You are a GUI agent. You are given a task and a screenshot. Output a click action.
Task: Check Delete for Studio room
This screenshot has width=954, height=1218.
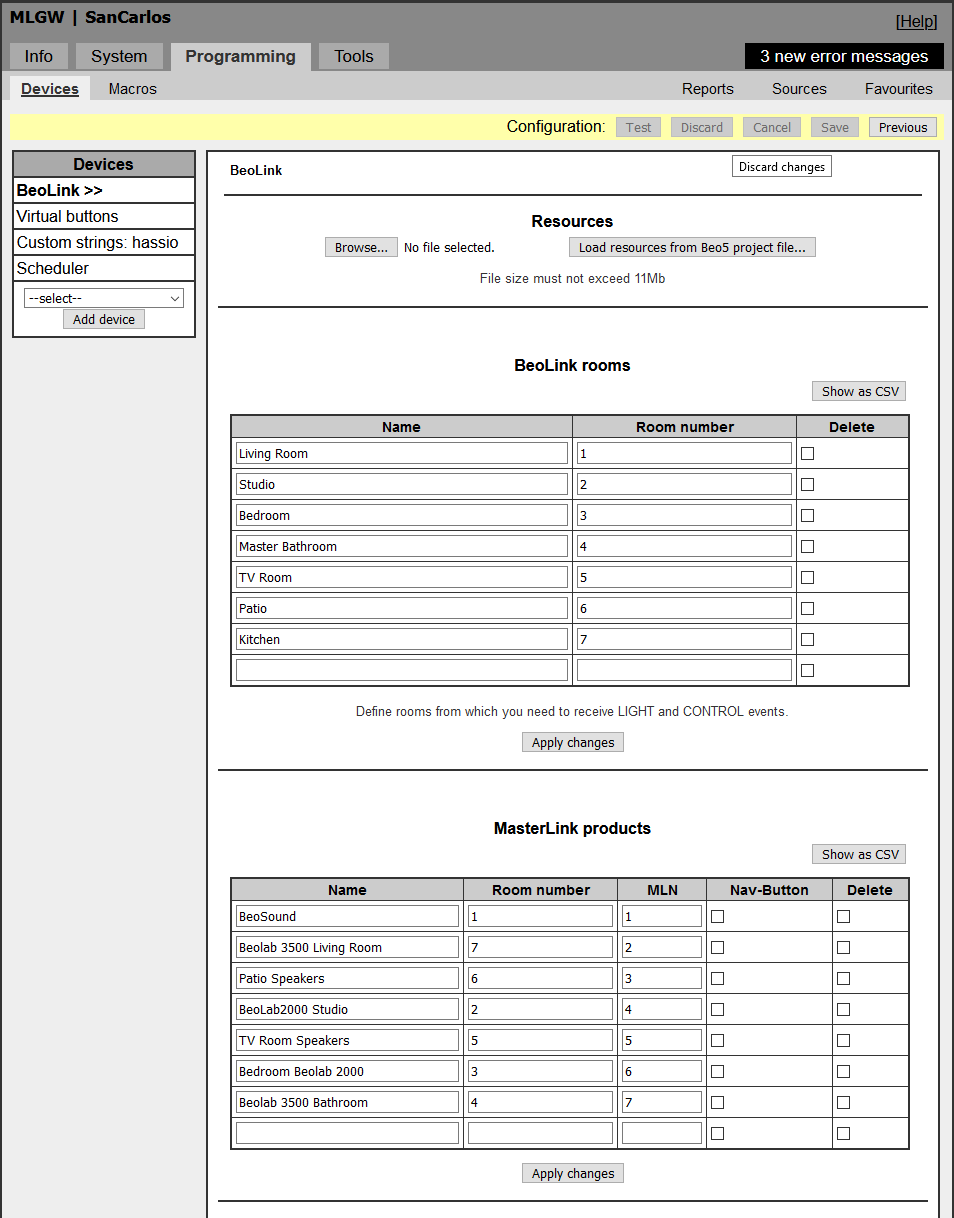[808, 484]
